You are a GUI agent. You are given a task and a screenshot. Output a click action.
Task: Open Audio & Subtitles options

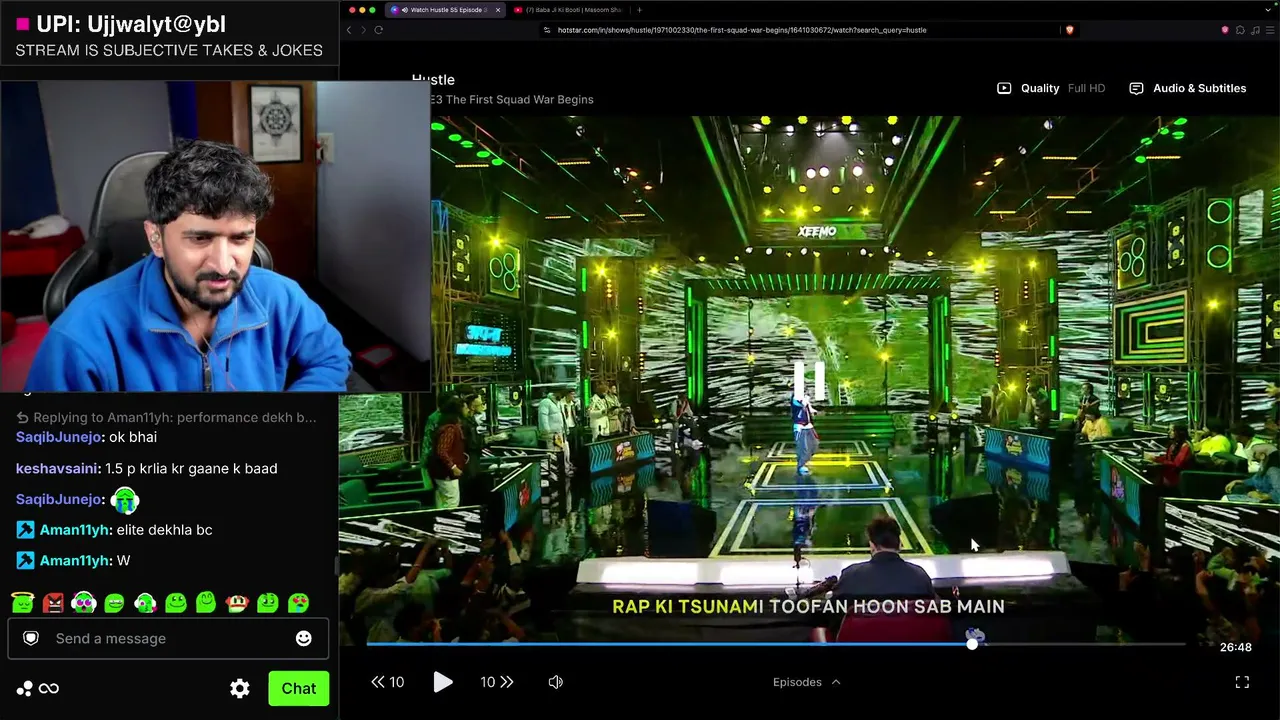tap(1188, 88)
